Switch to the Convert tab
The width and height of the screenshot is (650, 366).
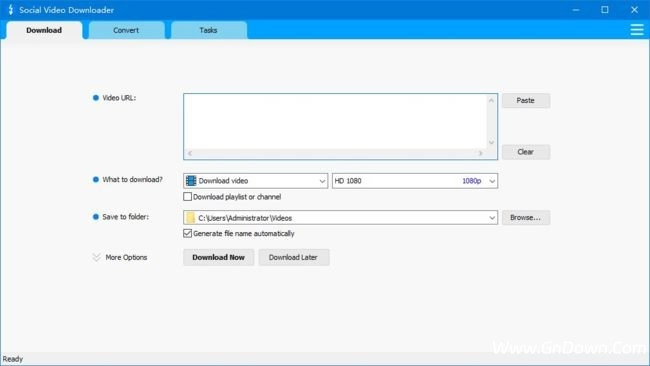(126, 30)
